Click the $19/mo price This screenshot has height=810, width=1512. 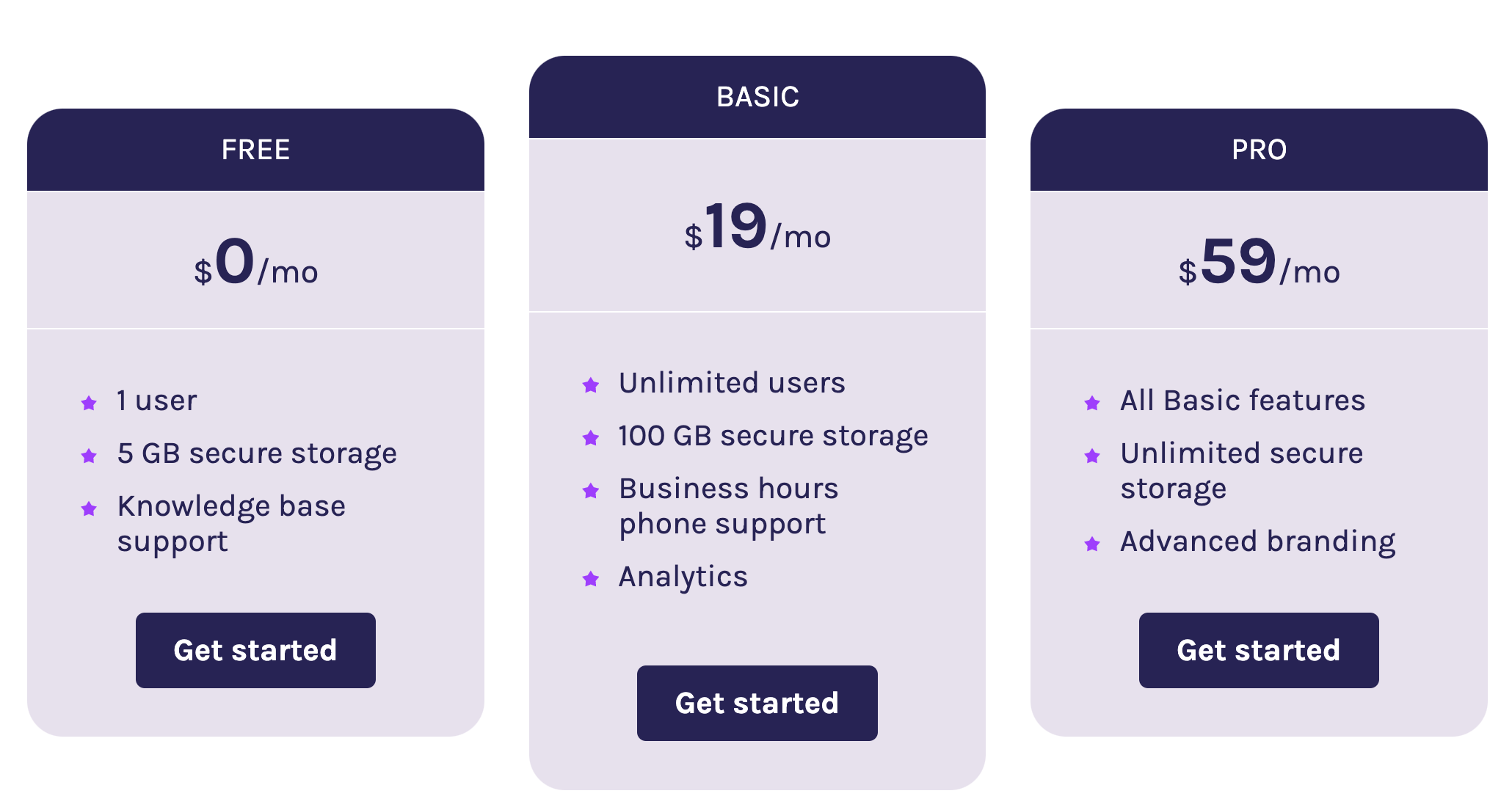click(757, 229)
